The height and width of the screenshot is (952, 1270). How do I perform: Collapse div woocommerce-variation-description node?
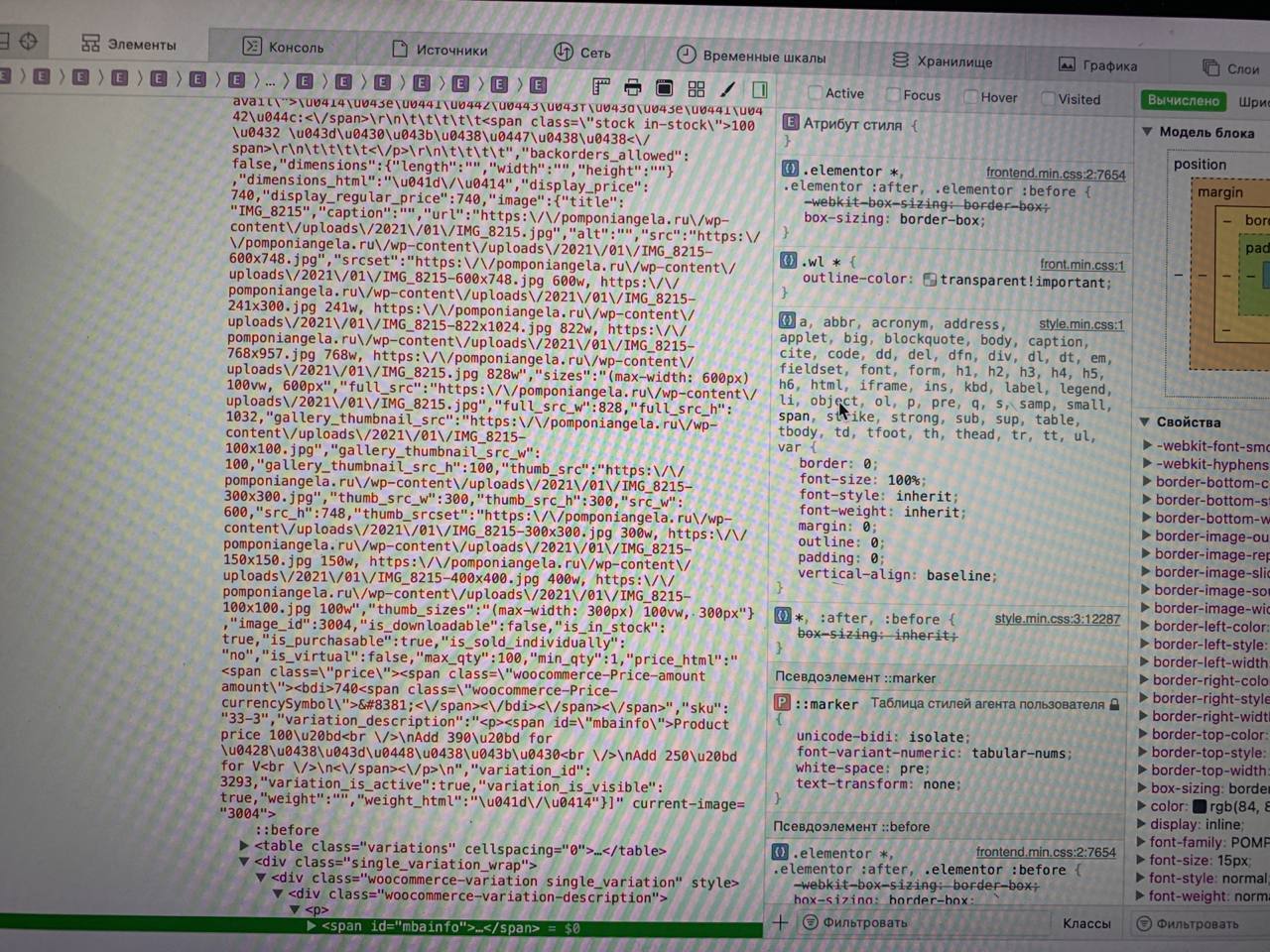click(x=278, y=894)
